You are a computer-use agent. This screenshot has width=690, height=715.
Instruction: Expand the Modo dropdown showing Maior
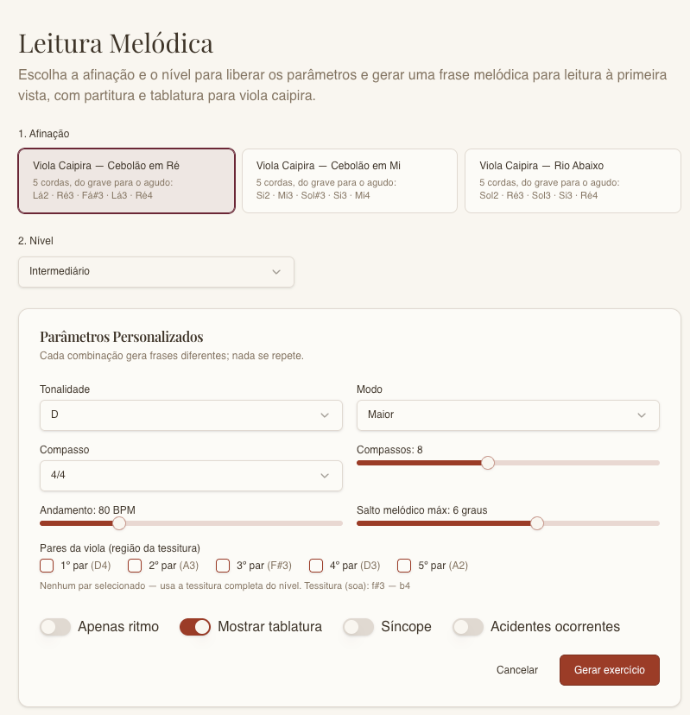(x=508, y=415)
